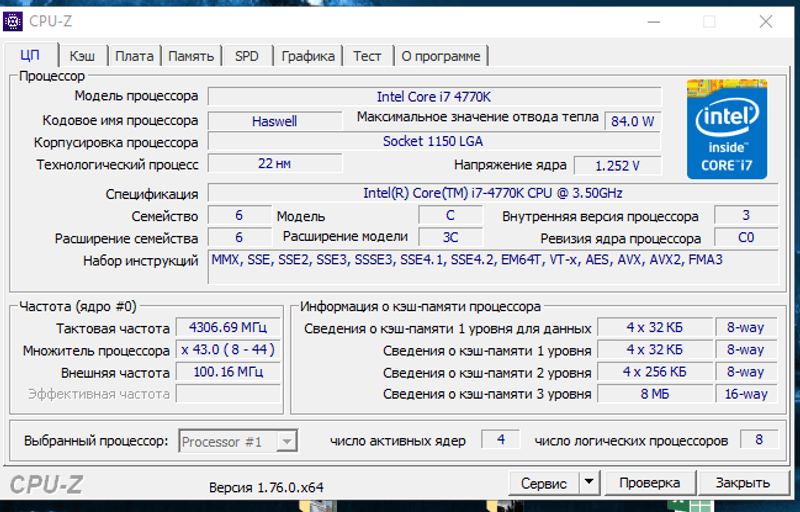Open the Графика tab
Image resolution: width=800 pixels, height=512 pixels.
pos(307,56)
